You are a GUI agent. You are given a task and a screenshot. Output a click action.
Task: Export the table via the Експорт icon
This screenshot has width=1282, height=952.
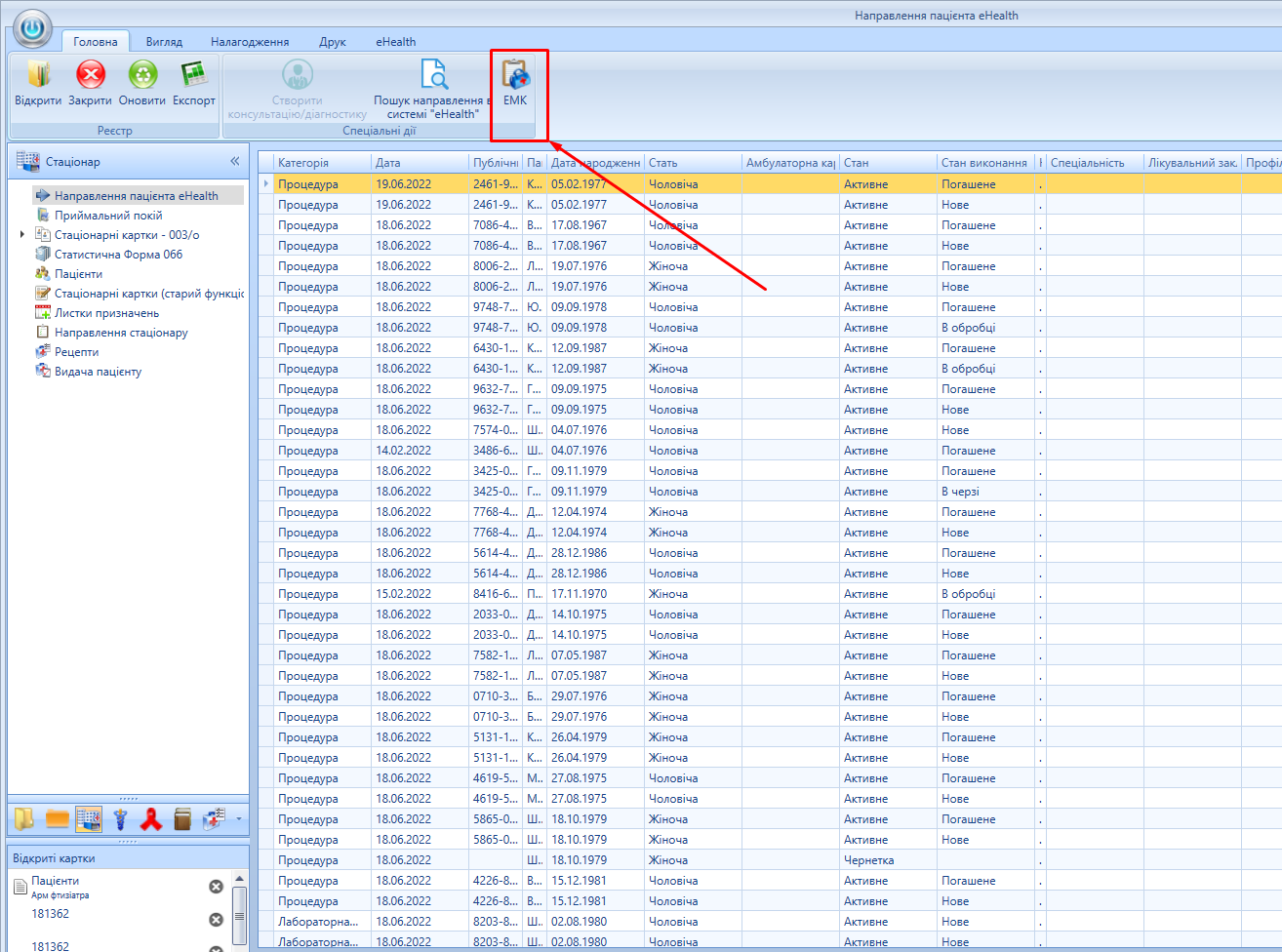194,75
